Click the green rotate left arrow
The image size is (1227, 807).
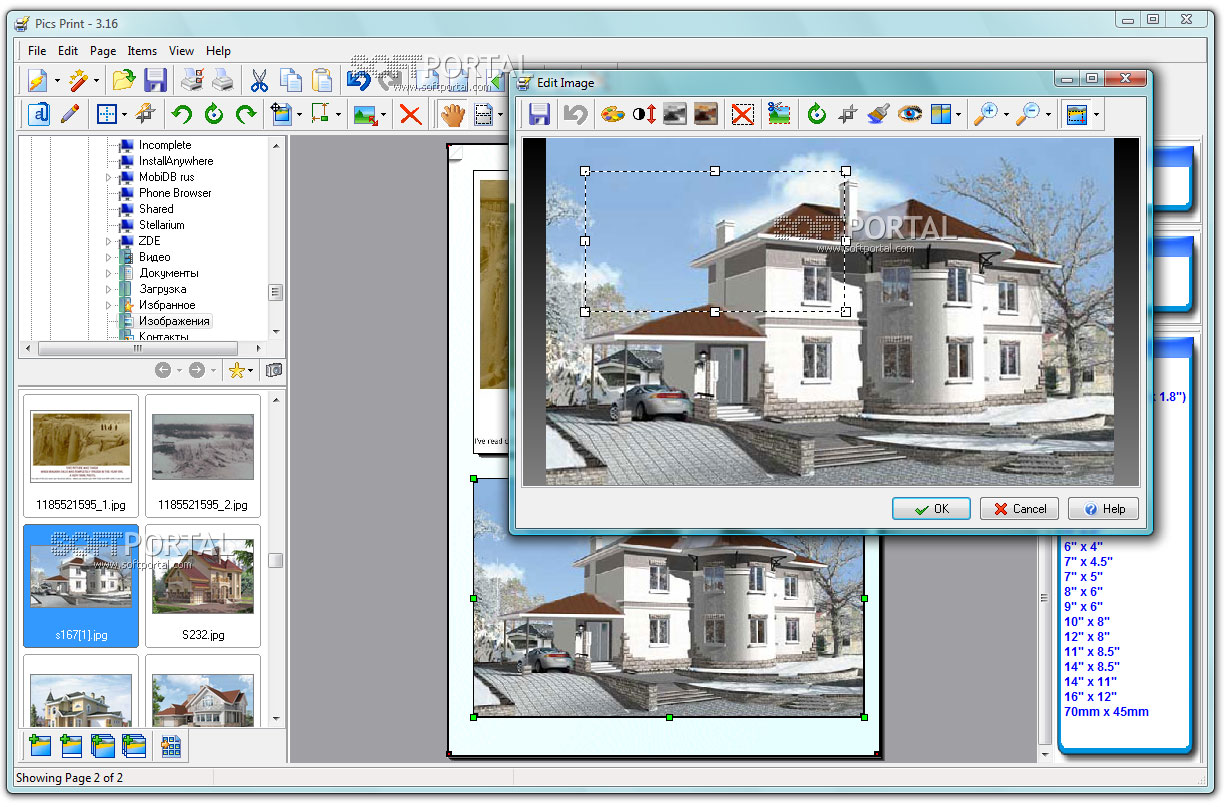click(182, 114)
